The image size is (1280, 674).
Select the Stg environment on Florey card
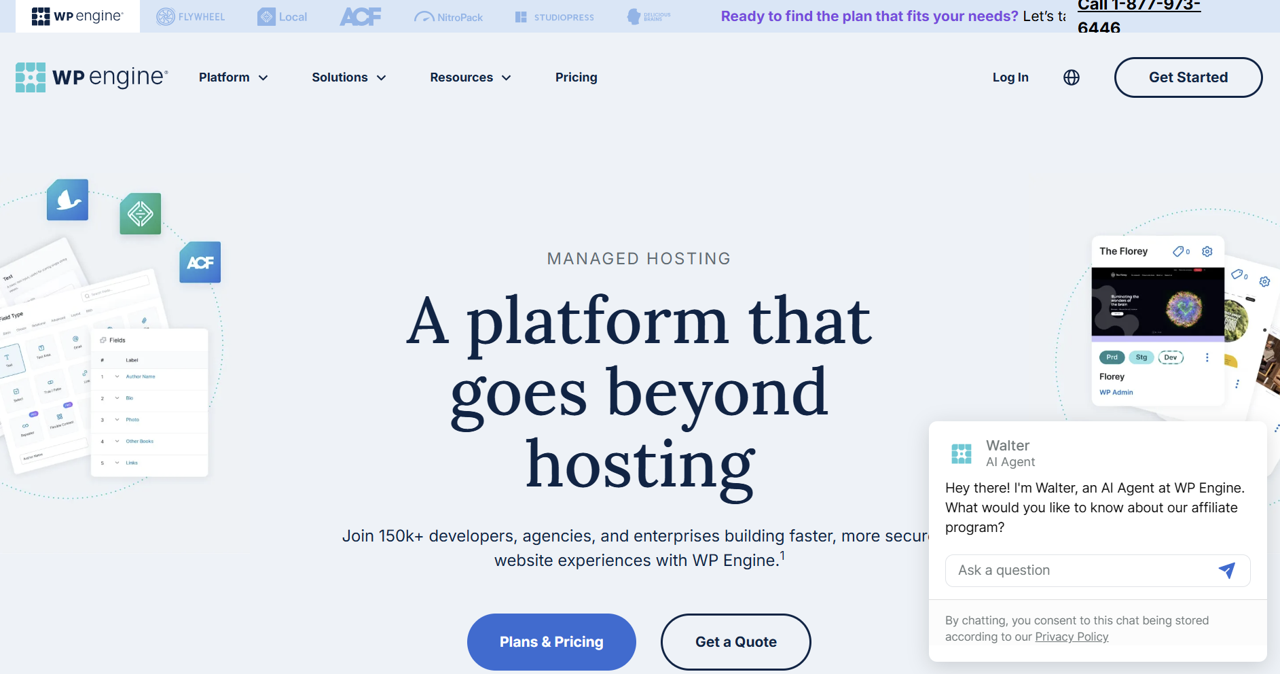[1141, 356]
